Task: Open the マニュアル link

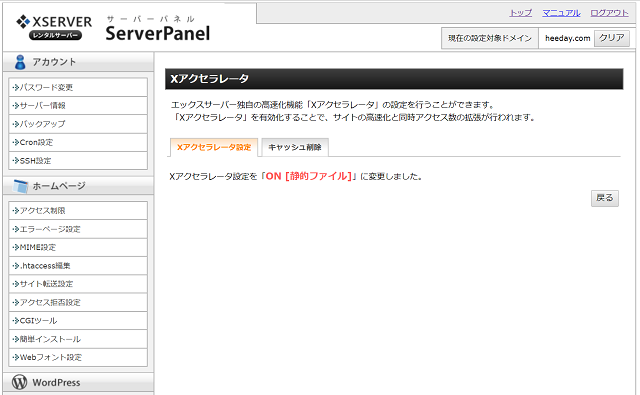Action: click(561, 13)
